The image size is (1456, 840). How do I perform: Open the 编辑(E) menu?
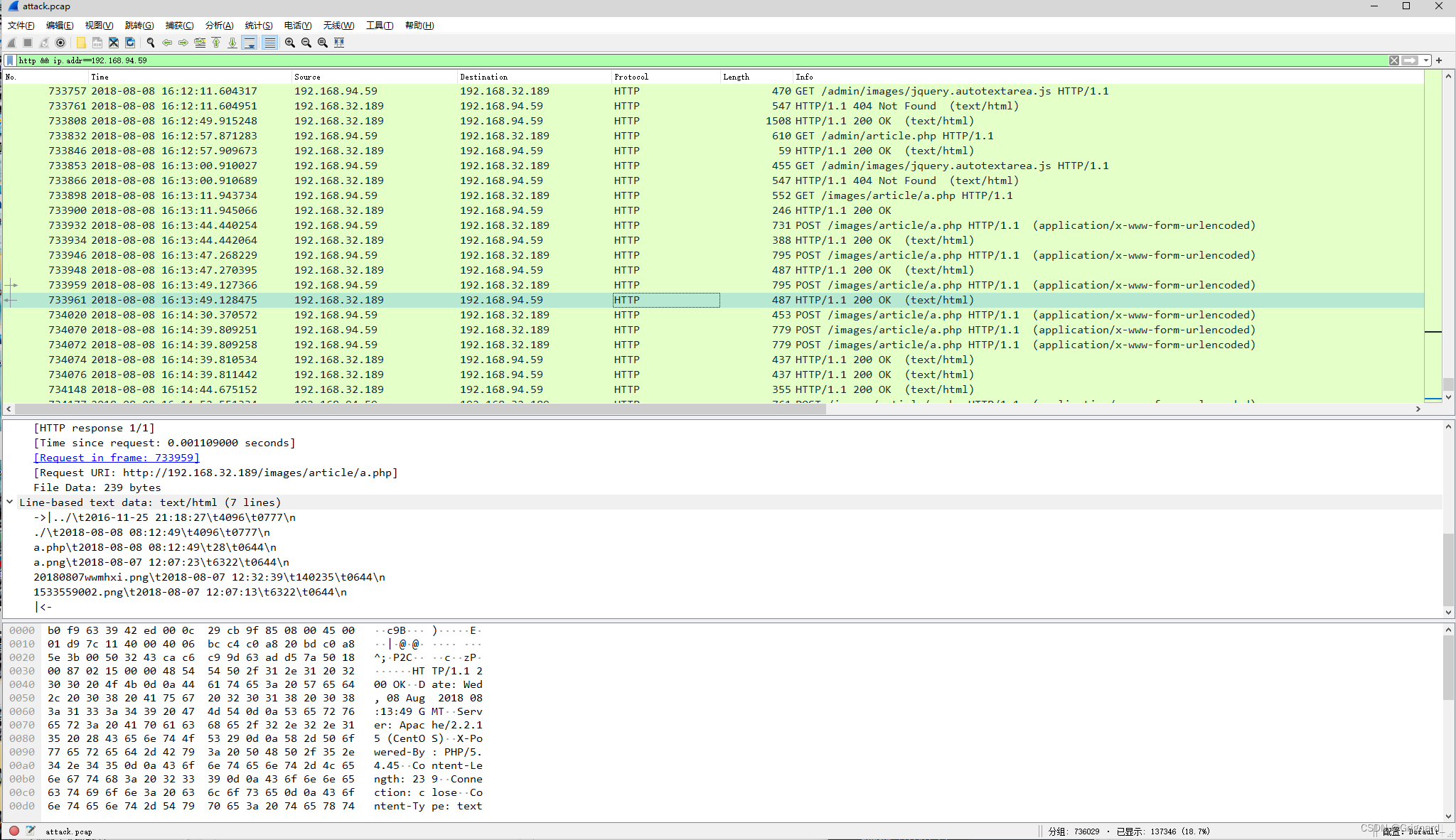60,26
